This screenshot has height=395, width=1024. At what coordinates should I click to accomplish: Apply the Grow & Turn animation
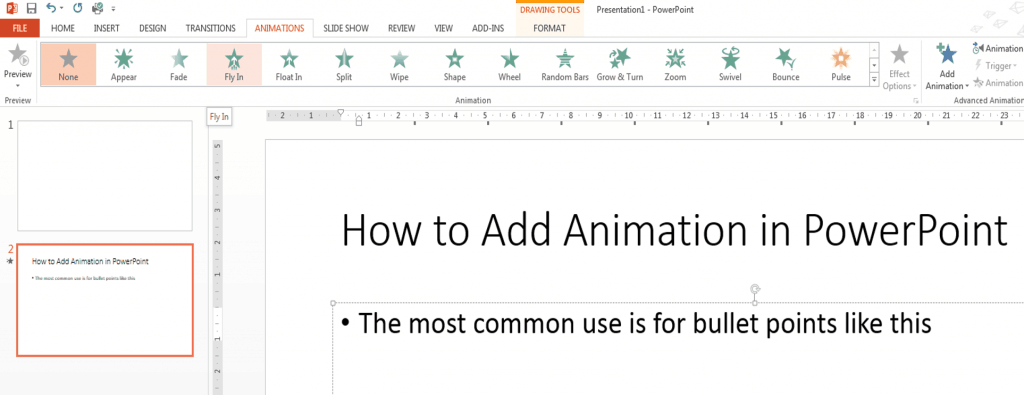coord(620,64)
